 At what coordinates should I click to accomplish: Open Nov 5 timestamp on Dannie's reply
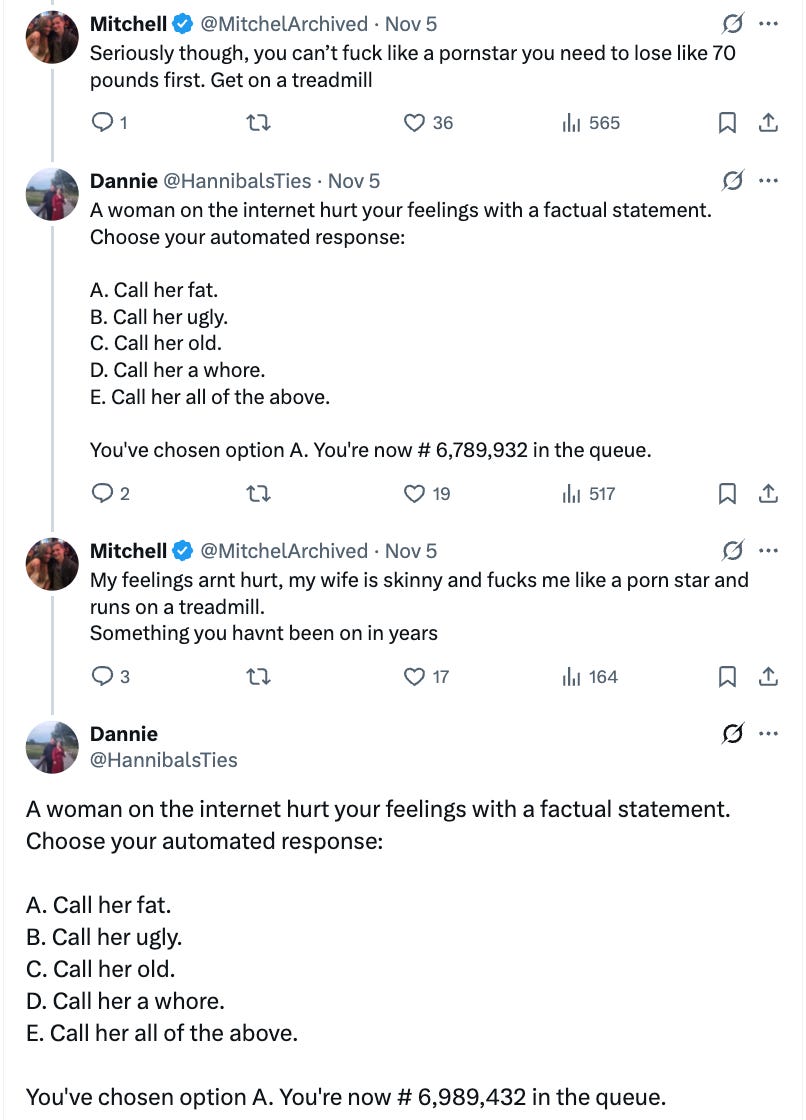tap(354, 181)
